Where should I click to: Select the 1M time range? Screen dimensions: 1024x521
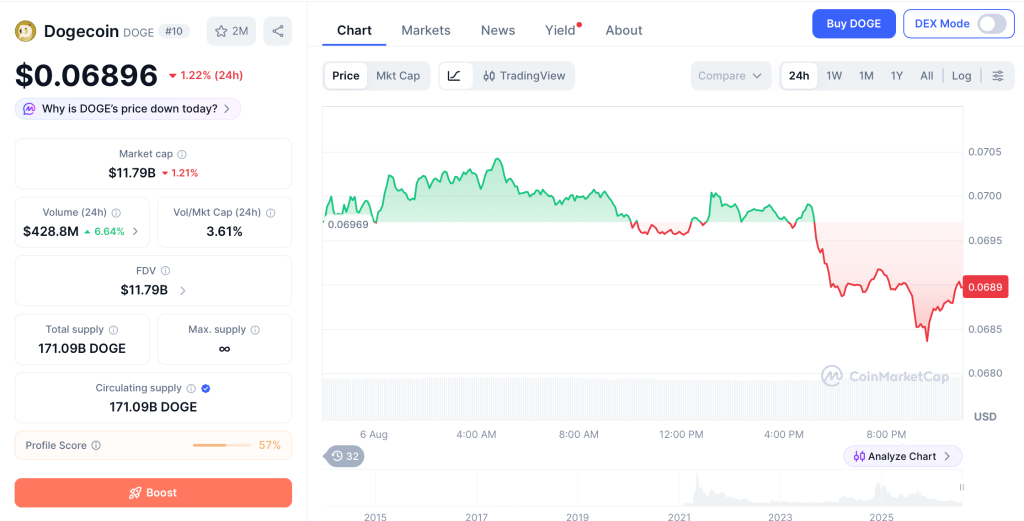point(866,76)
